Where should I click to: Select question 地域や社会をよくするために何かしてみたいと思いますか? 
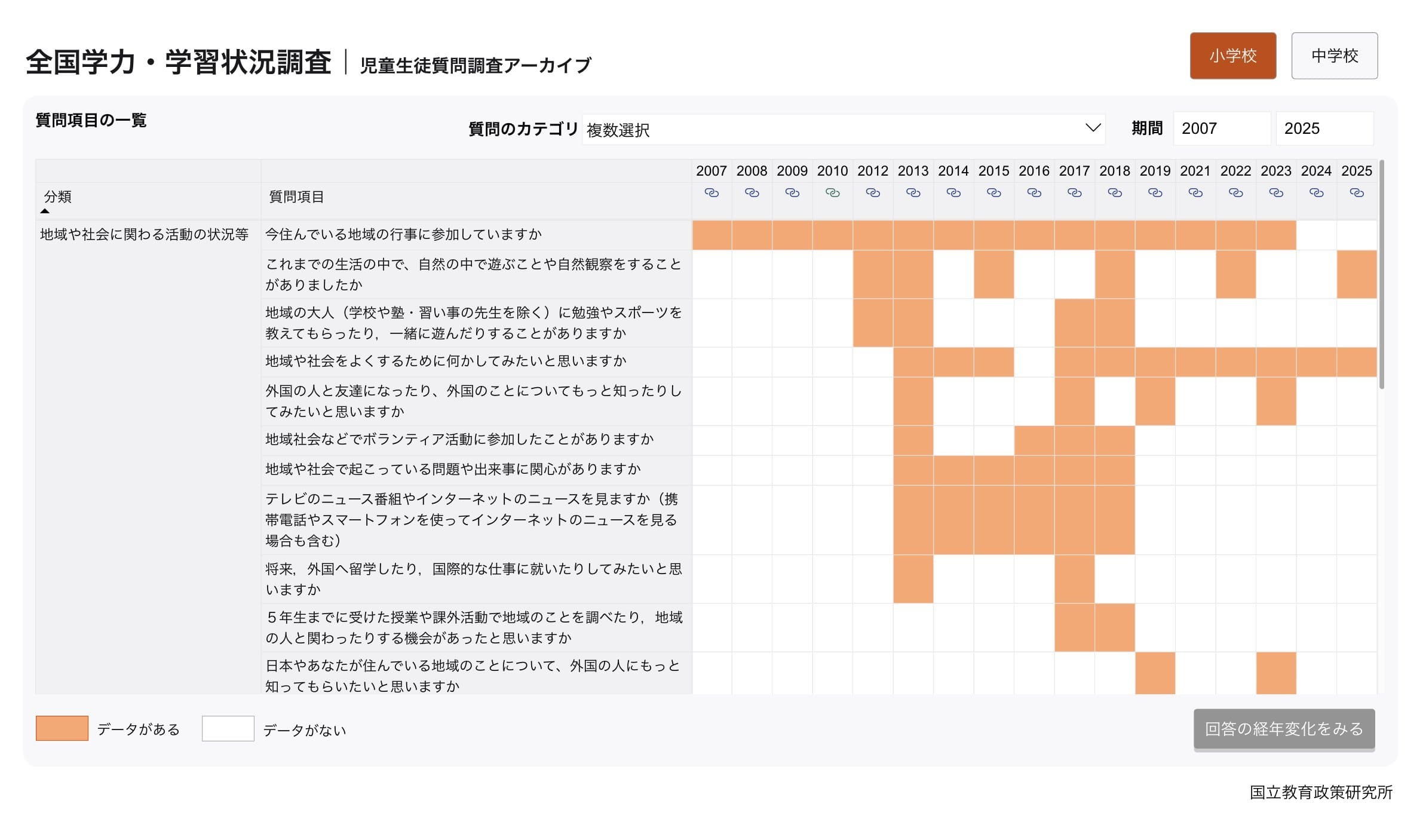tap(446, 361)
